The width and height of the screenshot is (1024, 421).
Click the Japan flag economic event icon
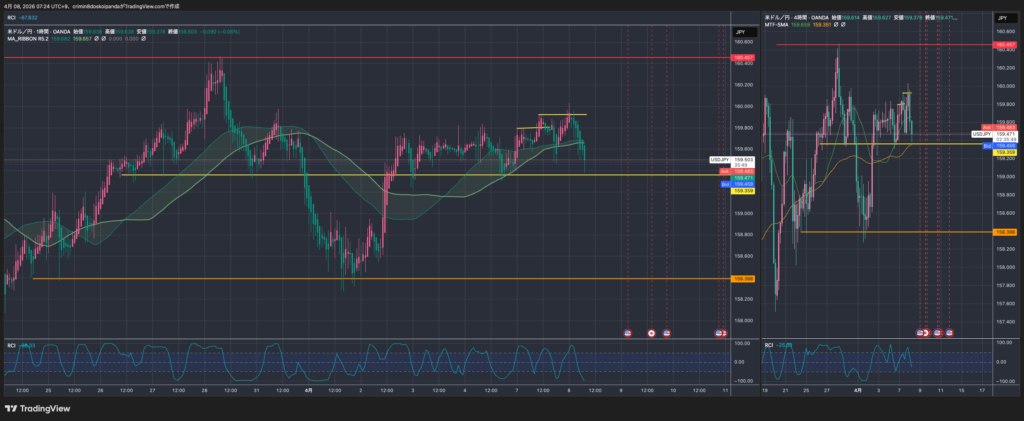[x=652, y=332]
